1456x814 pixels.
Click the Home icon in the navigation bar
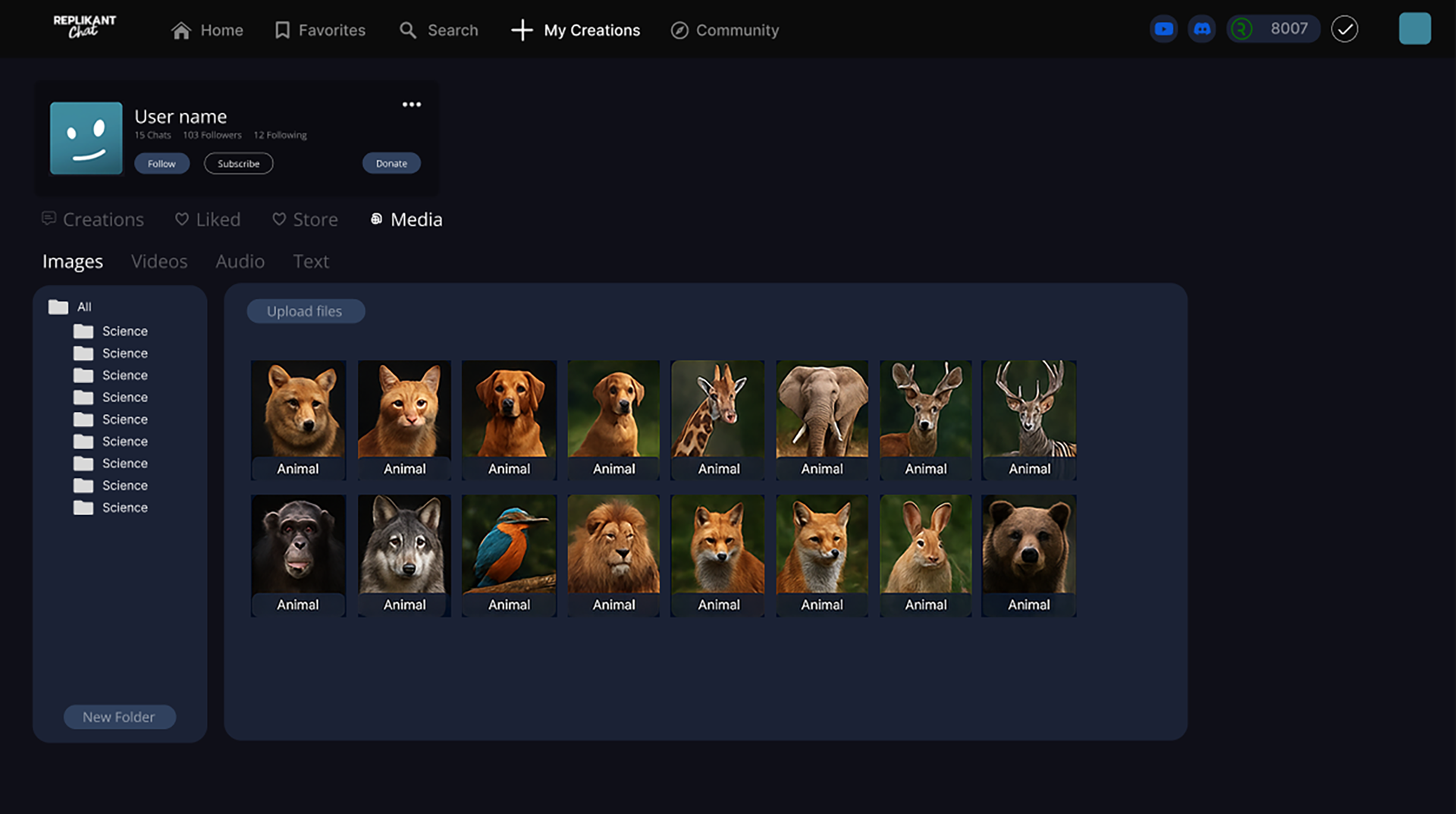[180, 30]
